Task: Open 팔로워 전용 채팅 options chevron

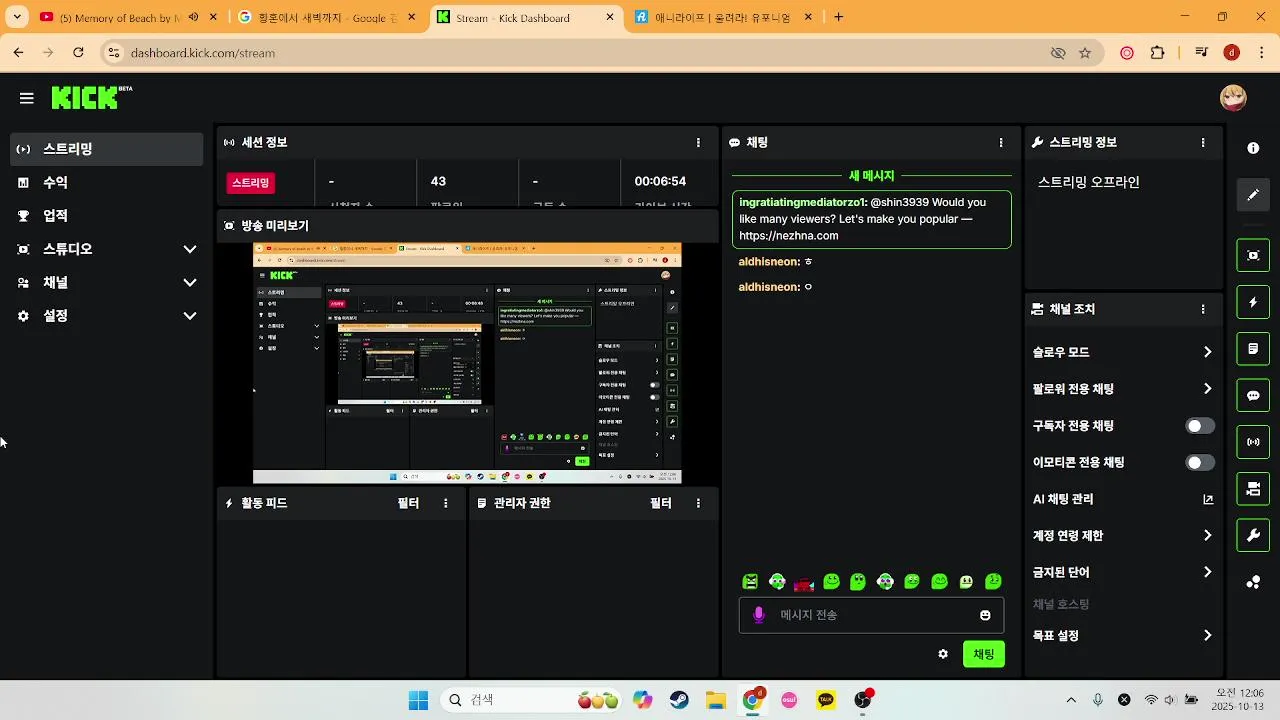Action: pos(1207,389)
